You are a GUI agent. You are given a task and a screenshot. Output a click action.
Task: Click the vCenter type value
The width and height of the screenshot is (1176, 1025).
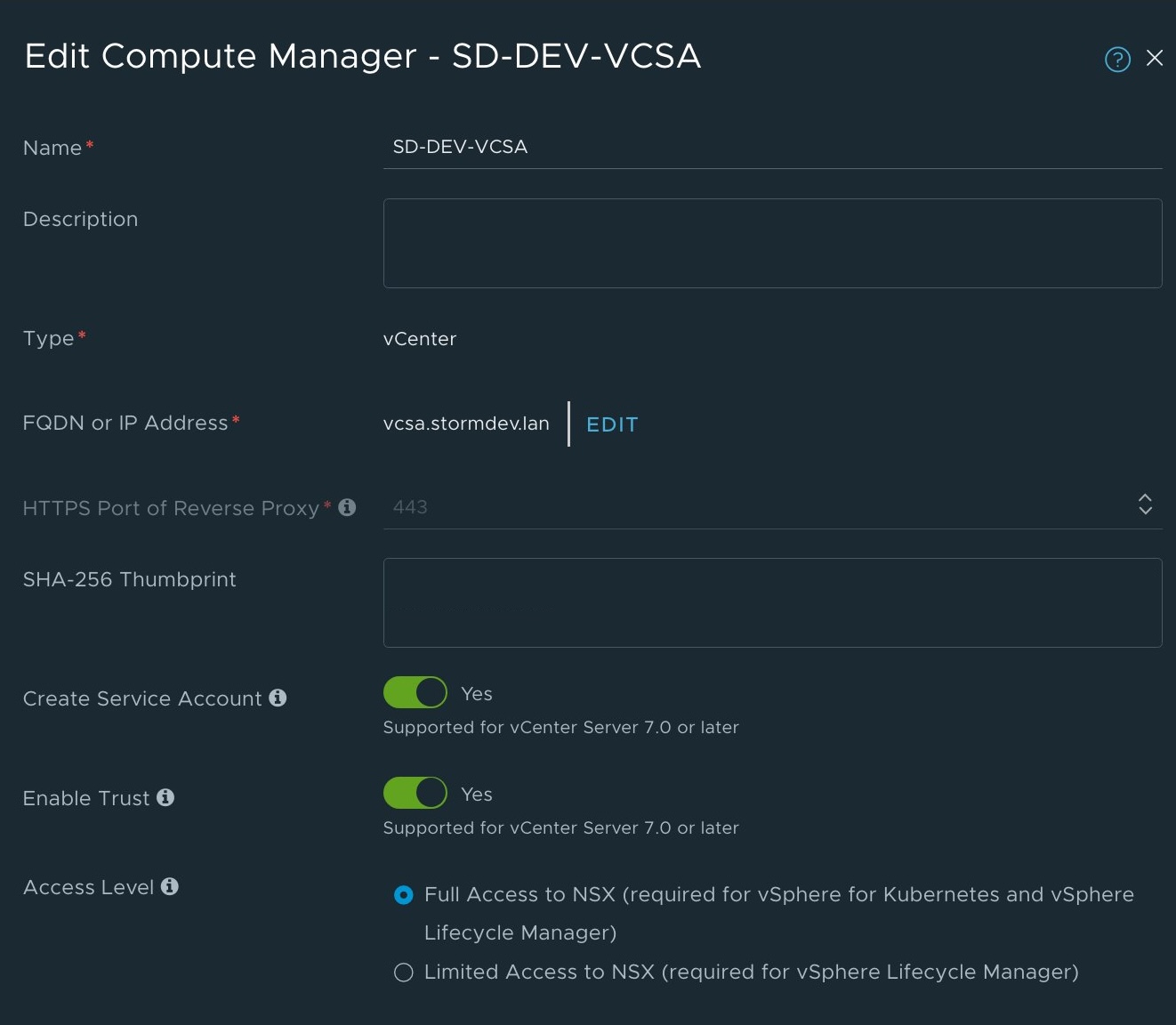(420, 339)
